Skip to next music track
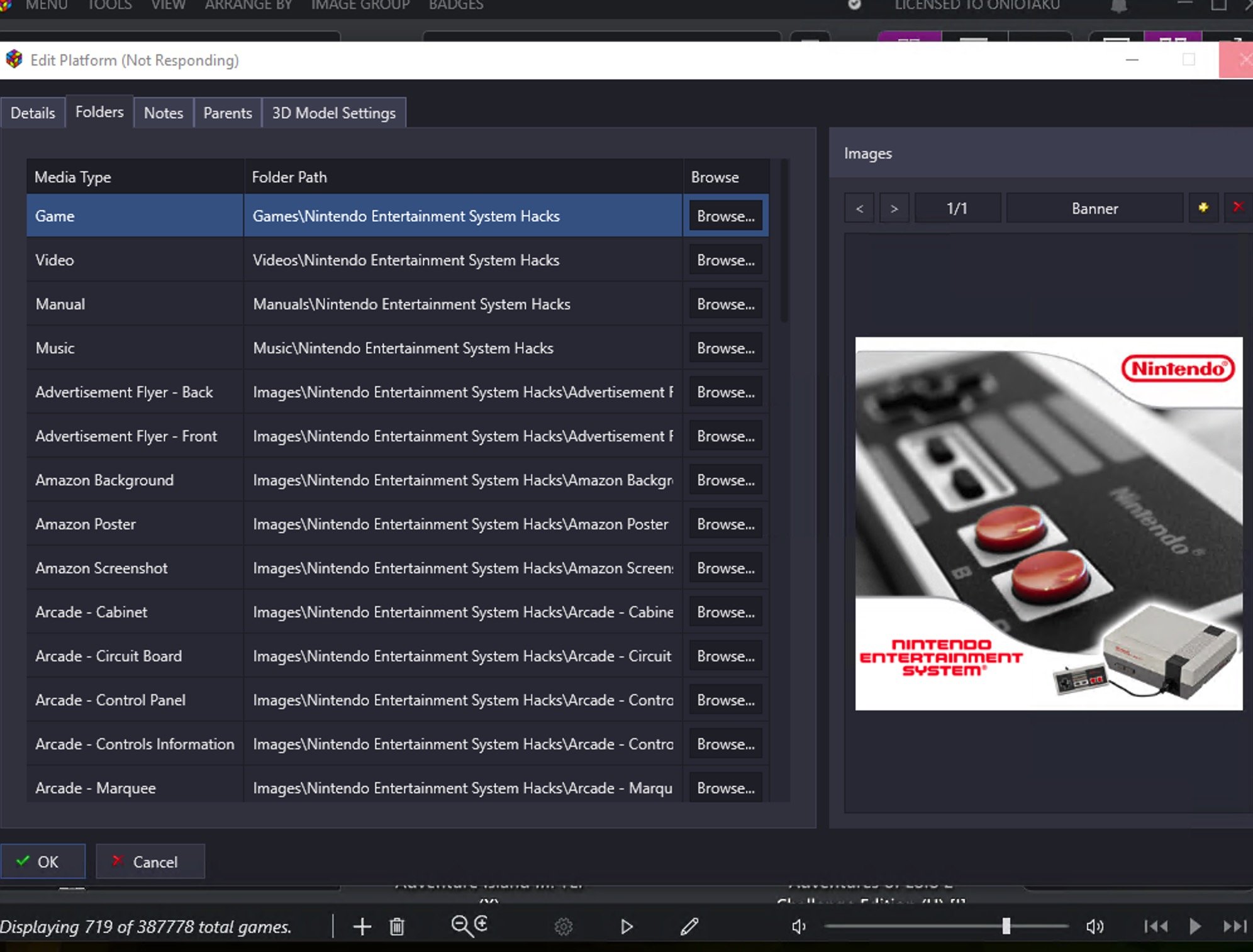Viewport: 1253px width, 952px height. click(1235, 926)
